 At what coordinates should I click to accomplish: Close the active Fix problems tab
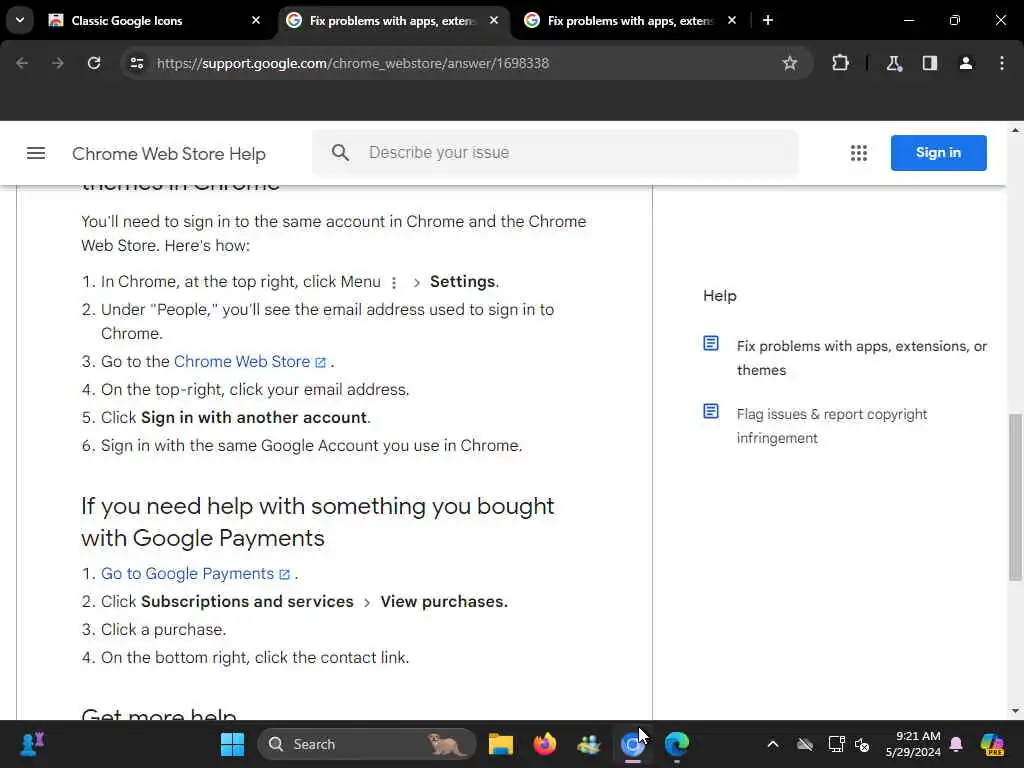pyautogui.click(x=494, y=20)
